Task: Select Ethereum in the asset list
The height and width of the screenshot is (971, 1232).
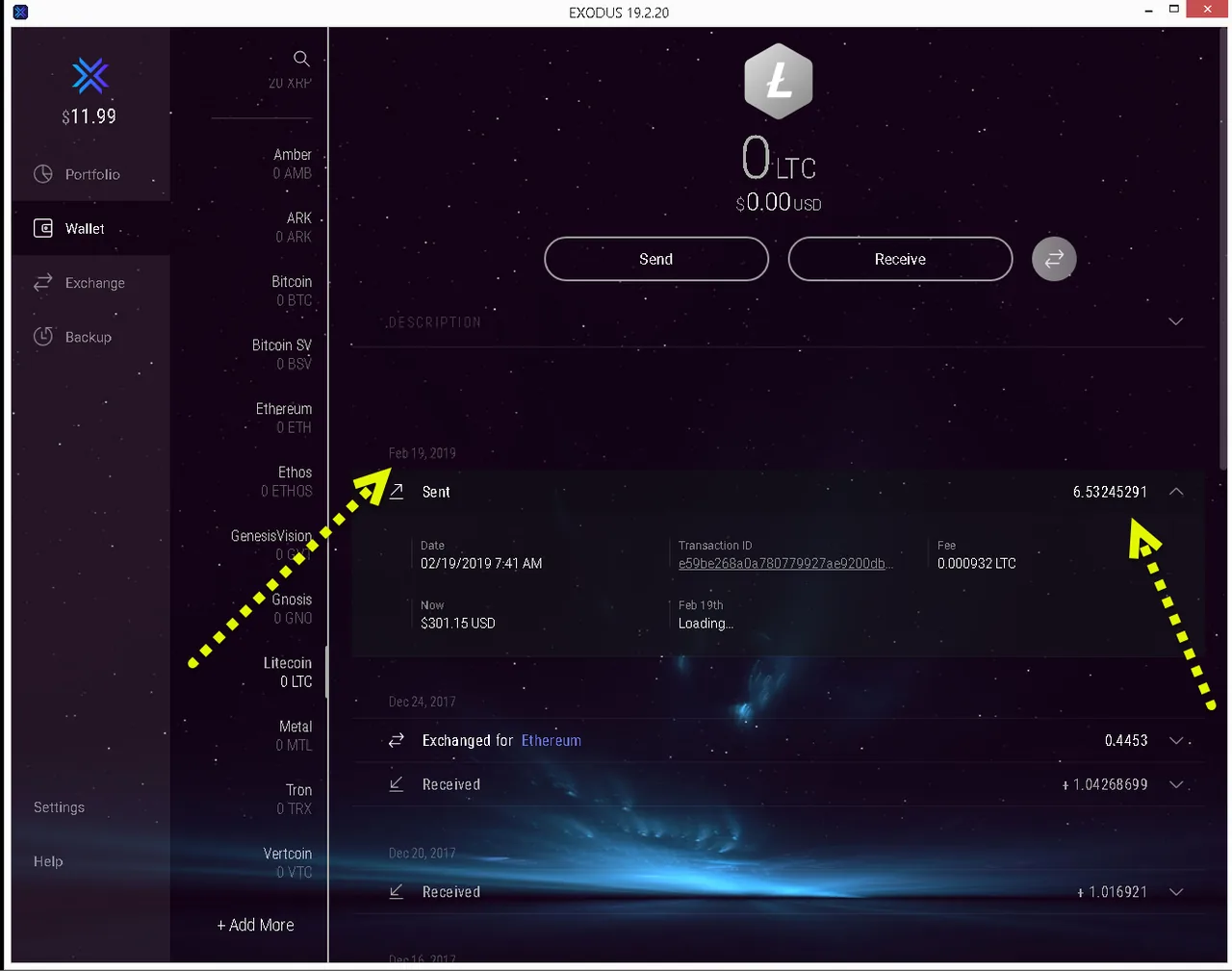Action: 283,418
